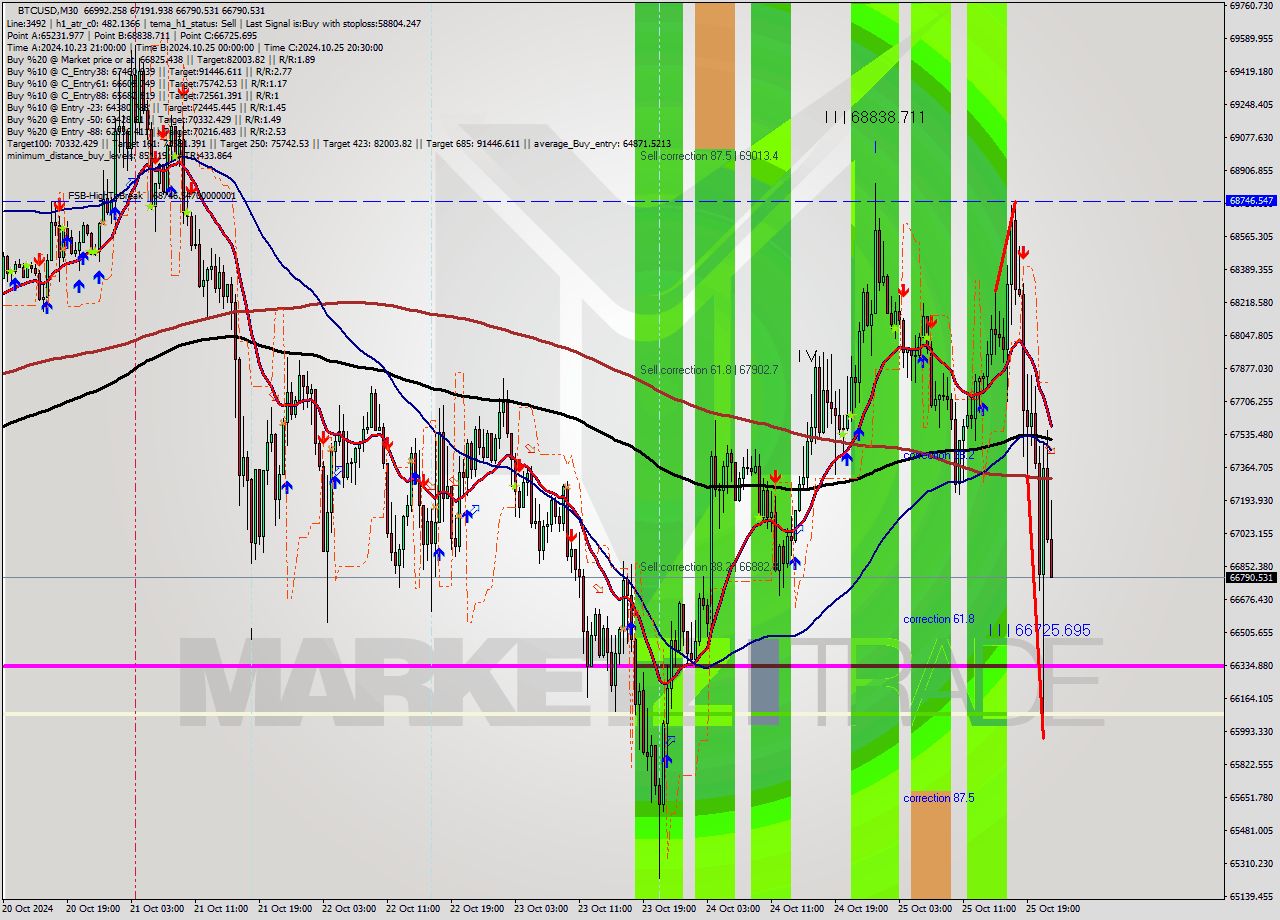Image resolution: width=1280 pixels, height=920 pixels.
Task: Click the 65481.005 price axis label
Action: [1251, 830]
